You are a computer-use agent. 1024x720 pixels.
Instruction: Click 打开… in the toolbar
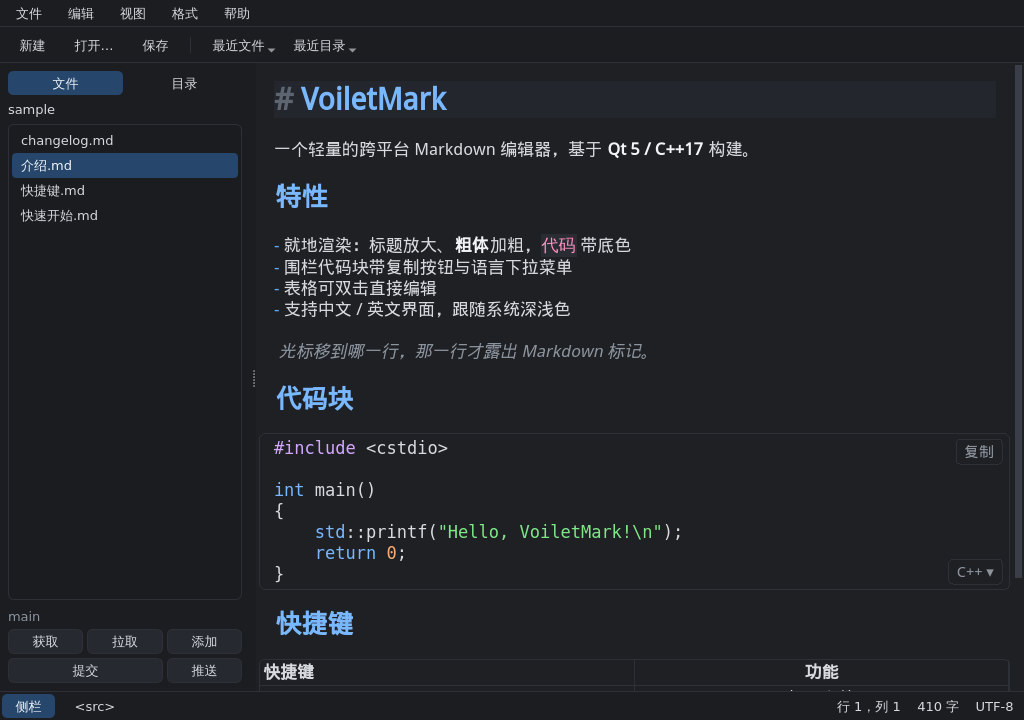[x=93, y=46]
